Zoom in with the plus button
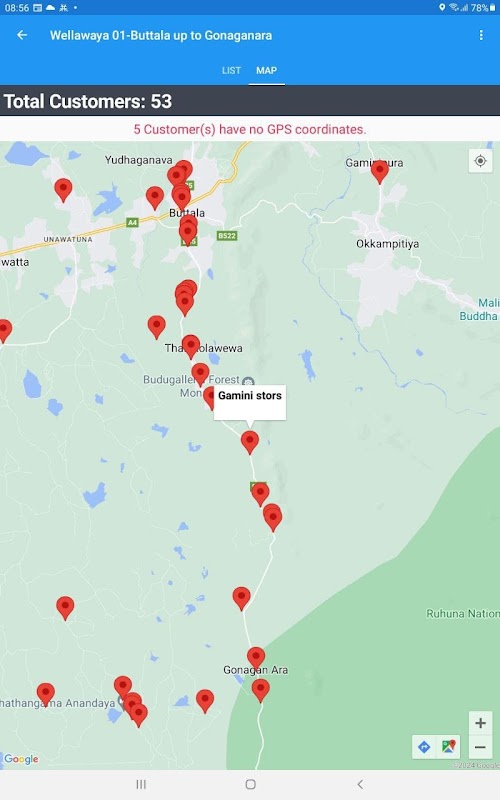 (x=480, y=723)
